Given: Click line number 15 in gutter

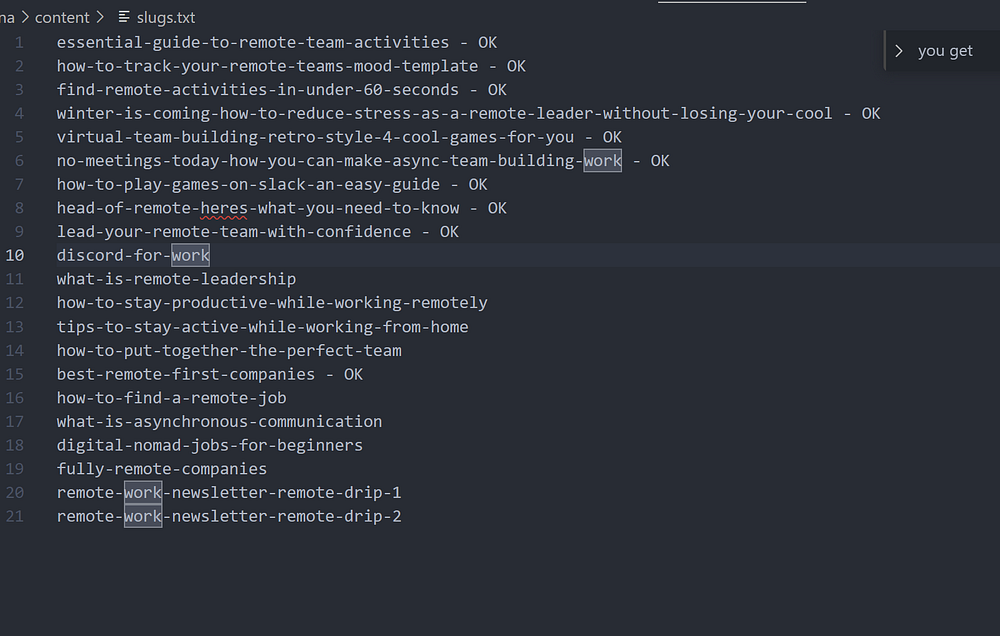Looking at the screenshot, I should pos(15,374).
